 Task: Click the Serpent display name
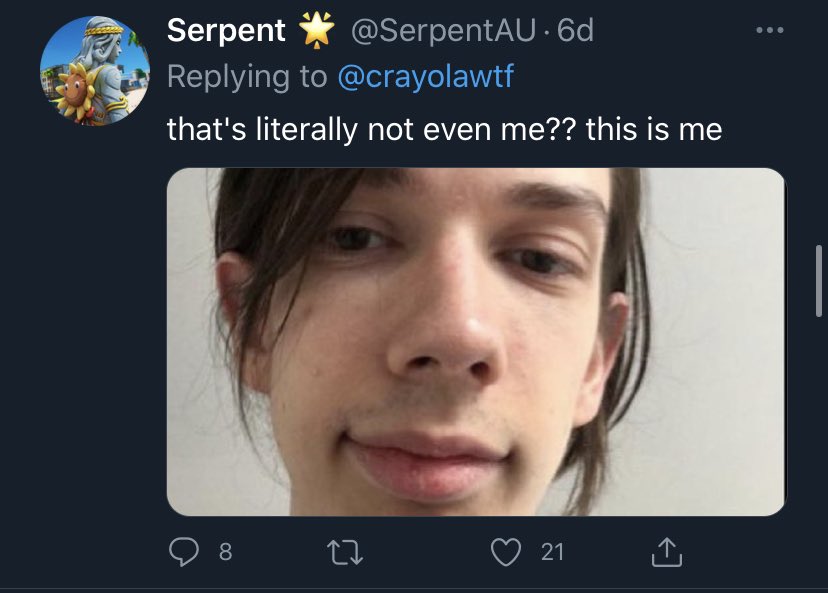(226, 31)
